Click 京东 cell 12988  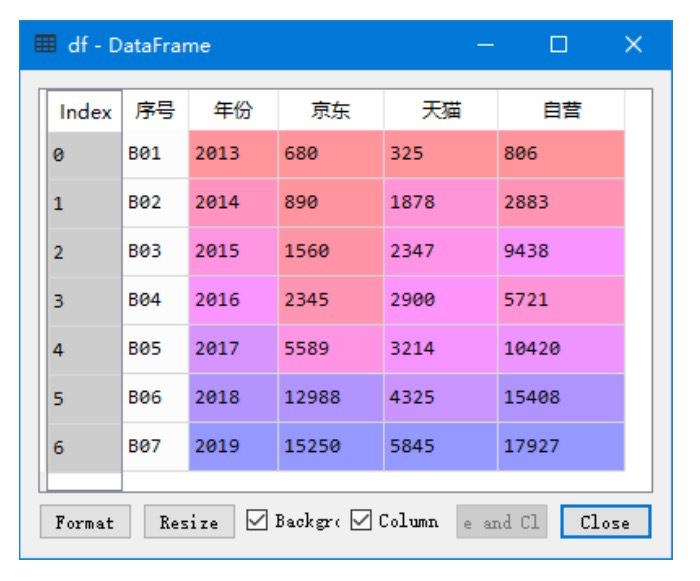[x=330, y=397]
